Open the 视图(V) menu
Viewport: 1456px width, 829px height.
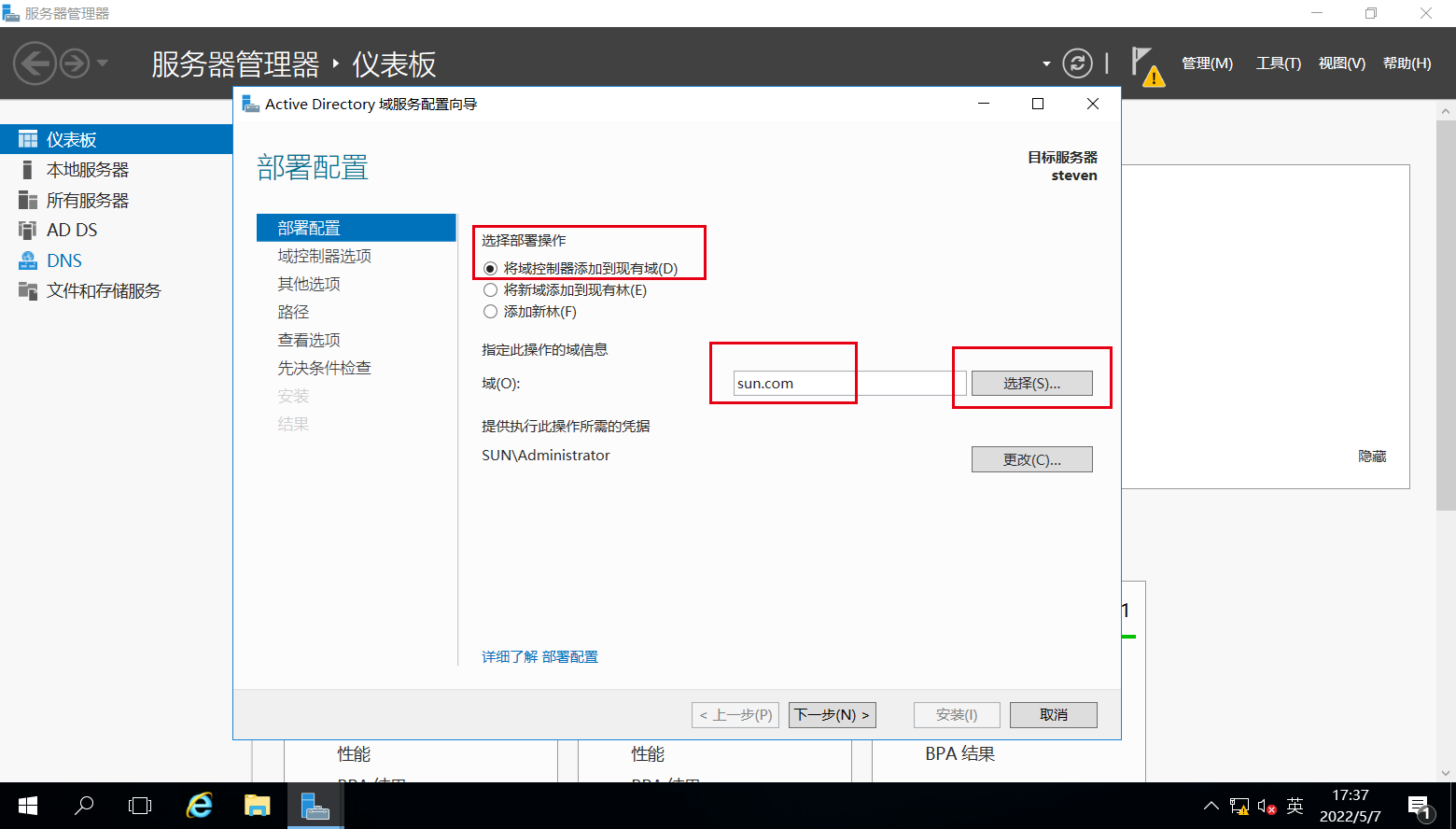[1341, 63]
